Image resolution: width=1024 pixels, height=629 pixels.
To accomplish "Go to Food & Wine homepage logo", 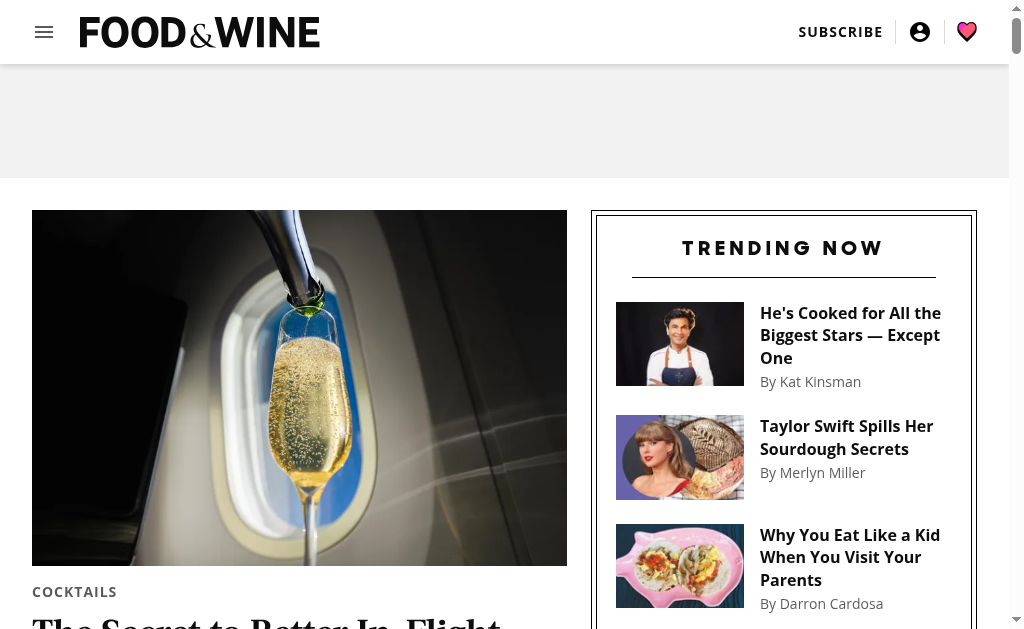I will (x=199, y=33).
